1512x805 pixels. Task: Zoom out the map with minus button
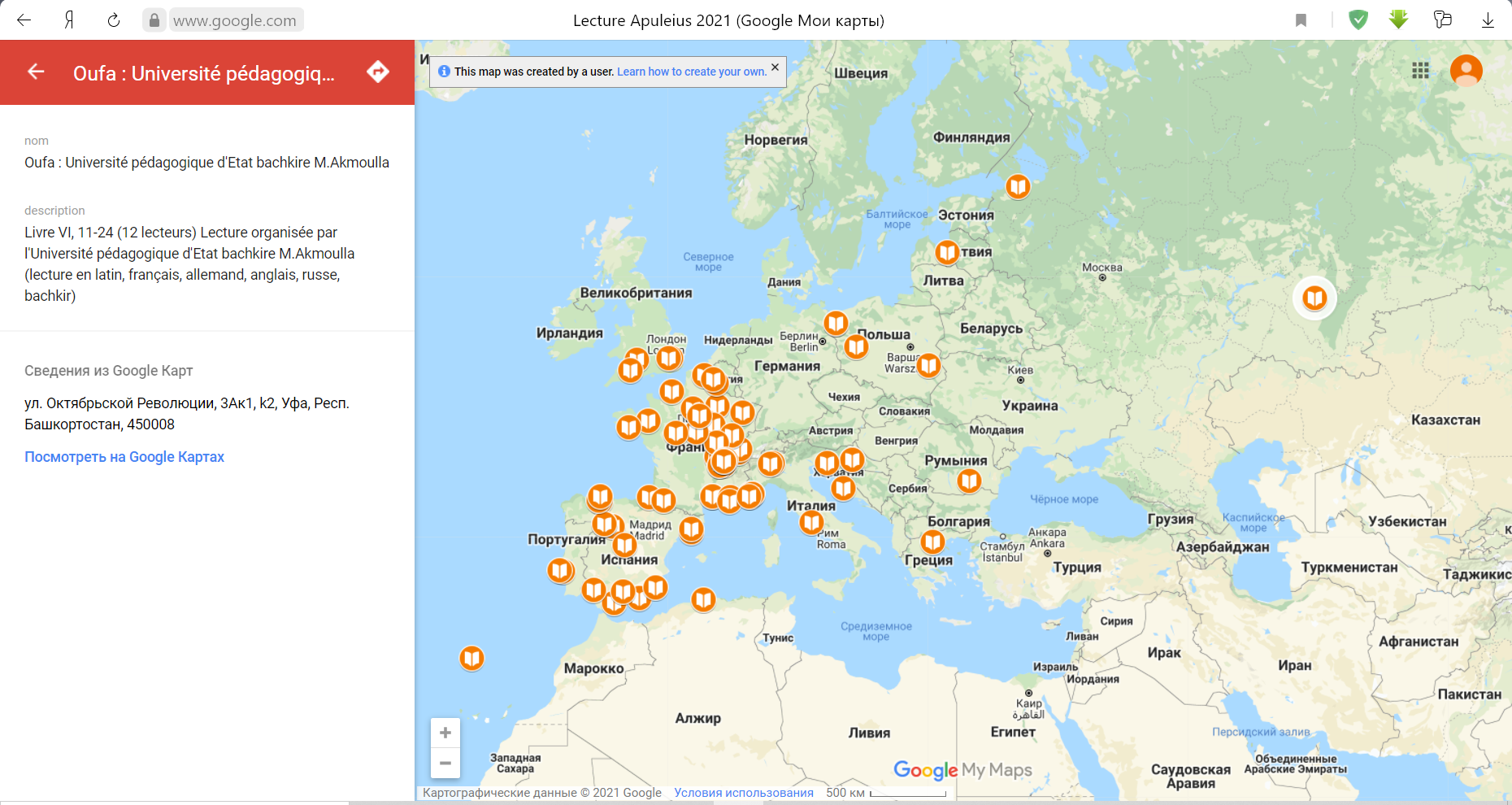[x=445, y=763]
